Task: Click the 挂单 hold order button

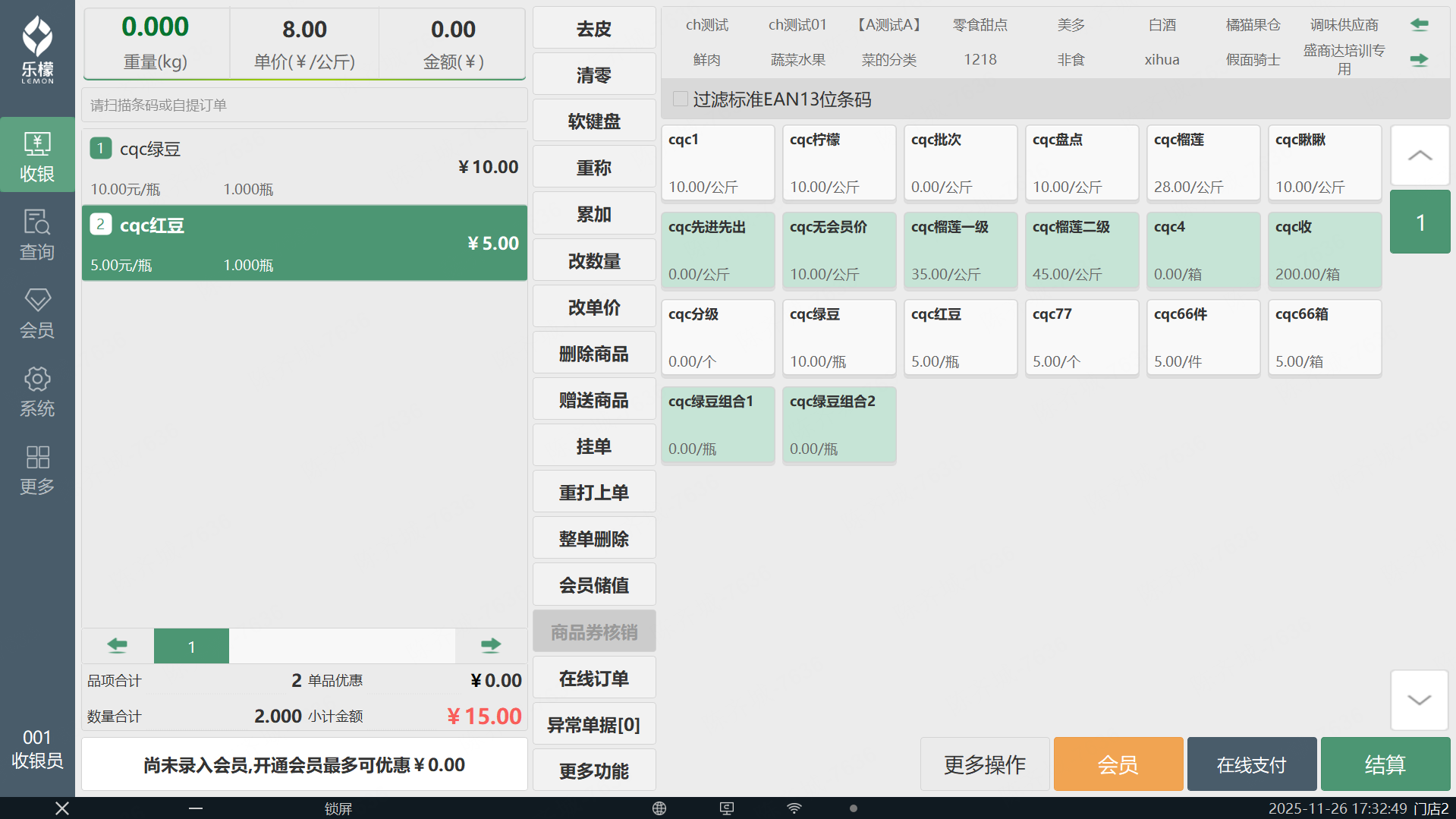Action: coord(594,446)
